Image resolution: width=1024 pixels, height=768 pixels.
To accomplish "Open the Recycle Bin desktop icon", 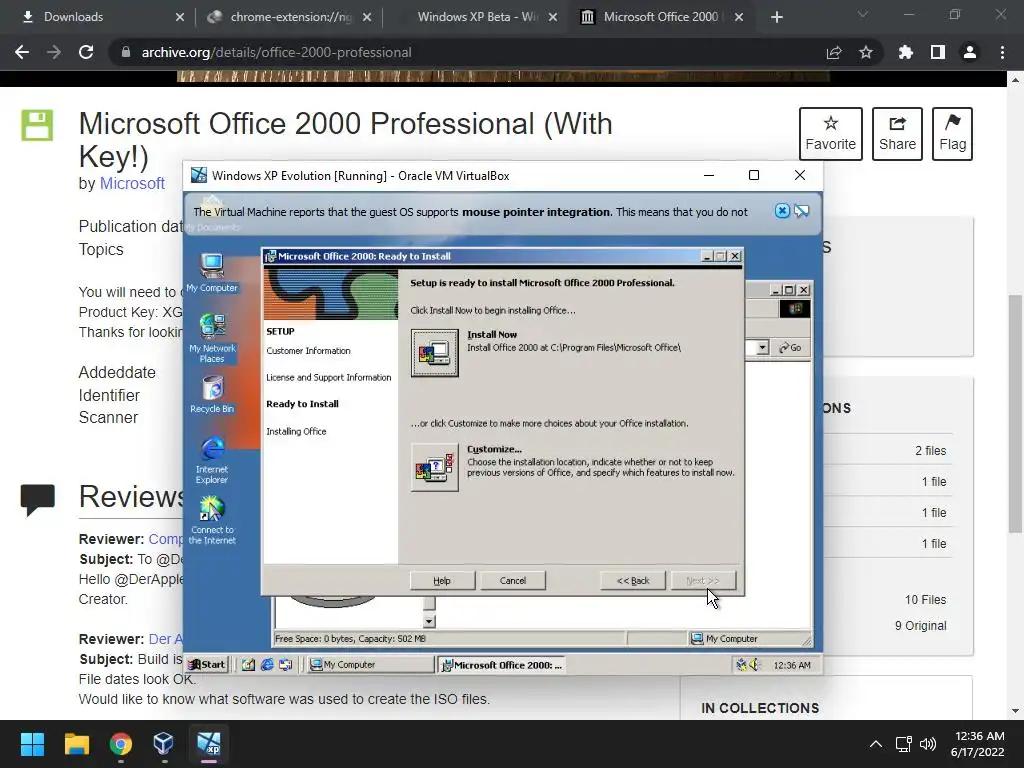I will coord(212,394).
